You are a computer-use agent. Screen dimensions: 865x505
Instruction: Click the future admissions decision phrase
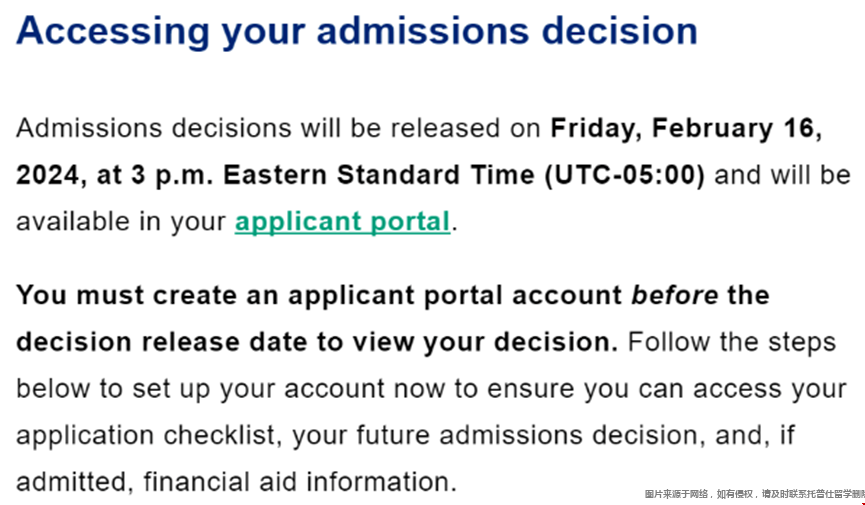531,435
